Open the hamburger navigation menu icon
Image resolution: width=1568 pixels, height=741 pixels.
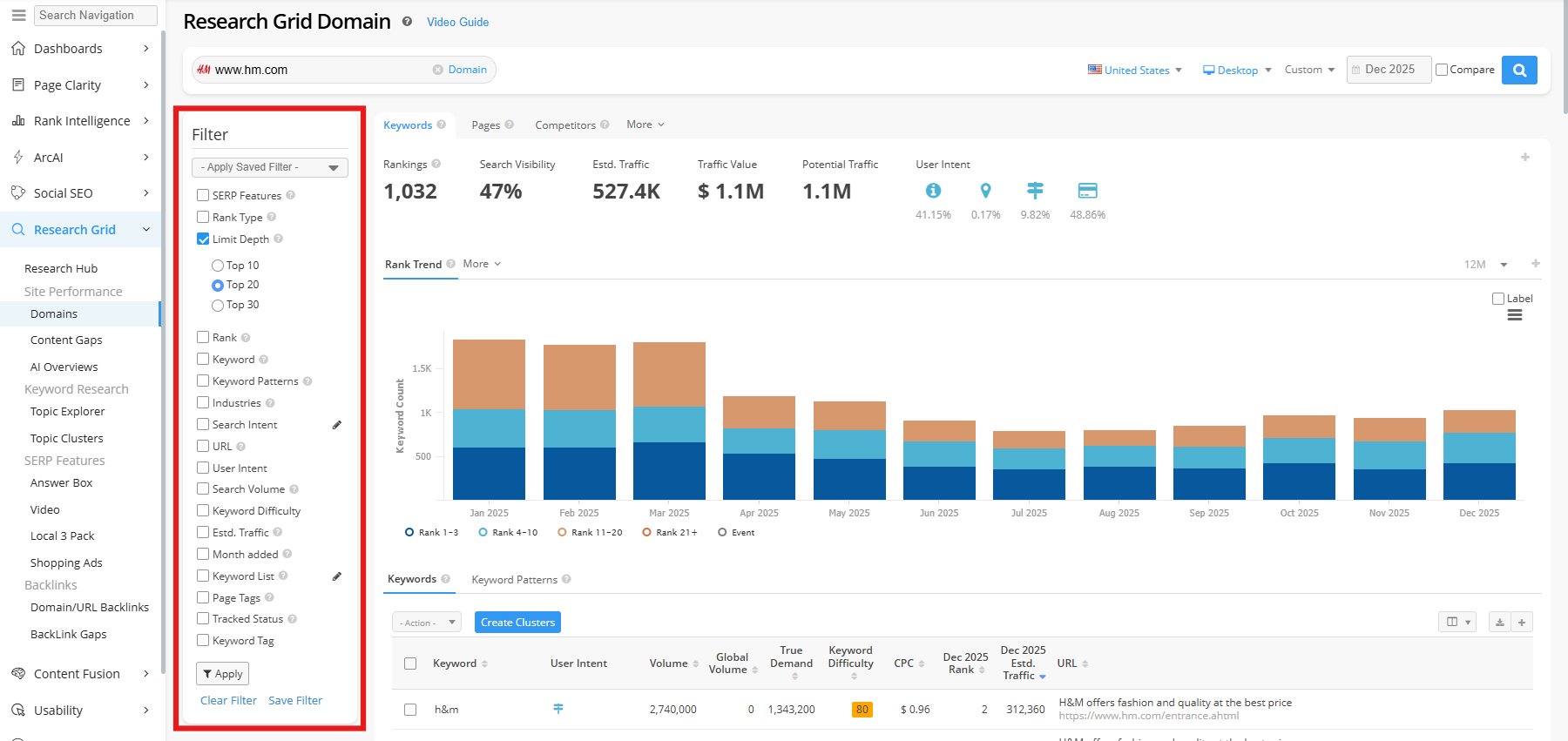(x=18, y=15)
